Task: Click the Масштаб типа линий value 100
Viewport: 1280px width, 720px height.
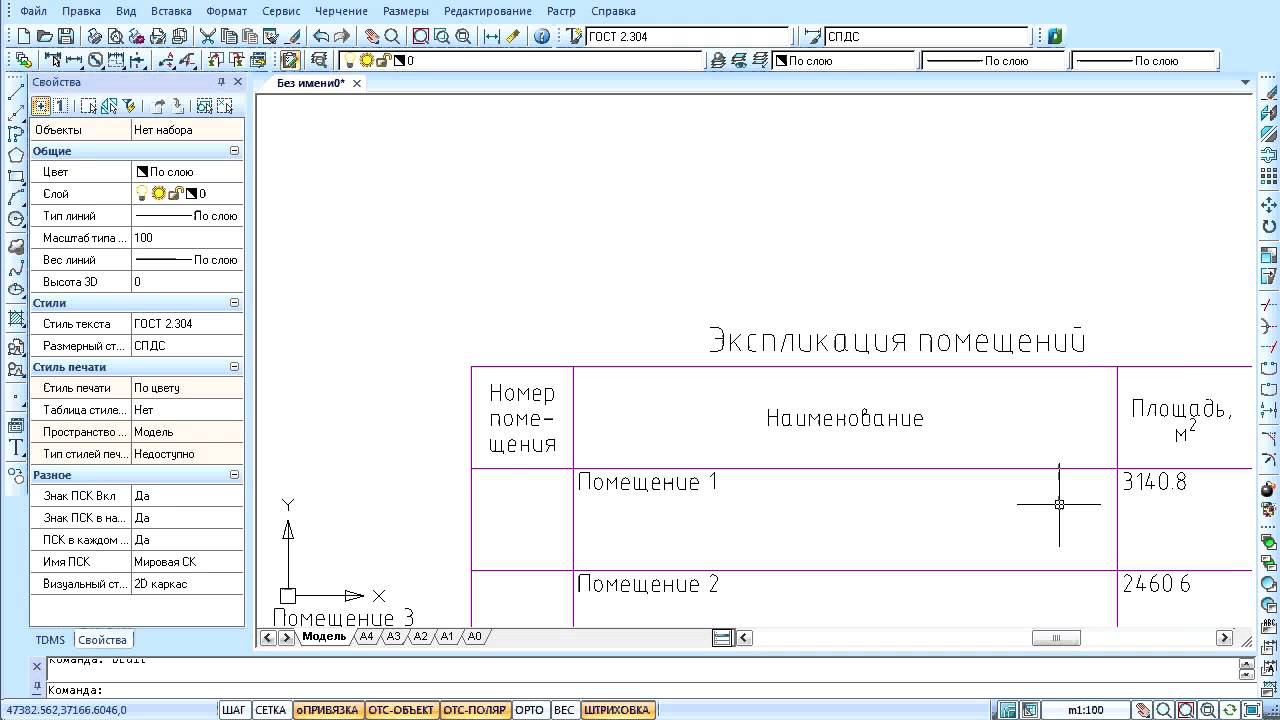Action: click(187, 238)
